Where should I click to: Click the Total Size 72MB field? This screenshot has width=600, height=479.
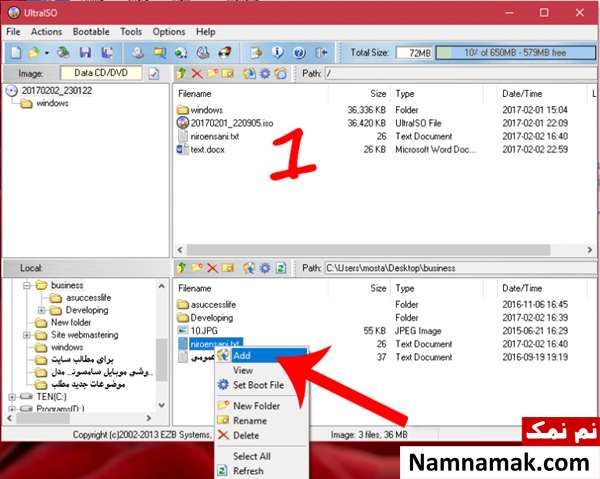click(x=414, y=53)
